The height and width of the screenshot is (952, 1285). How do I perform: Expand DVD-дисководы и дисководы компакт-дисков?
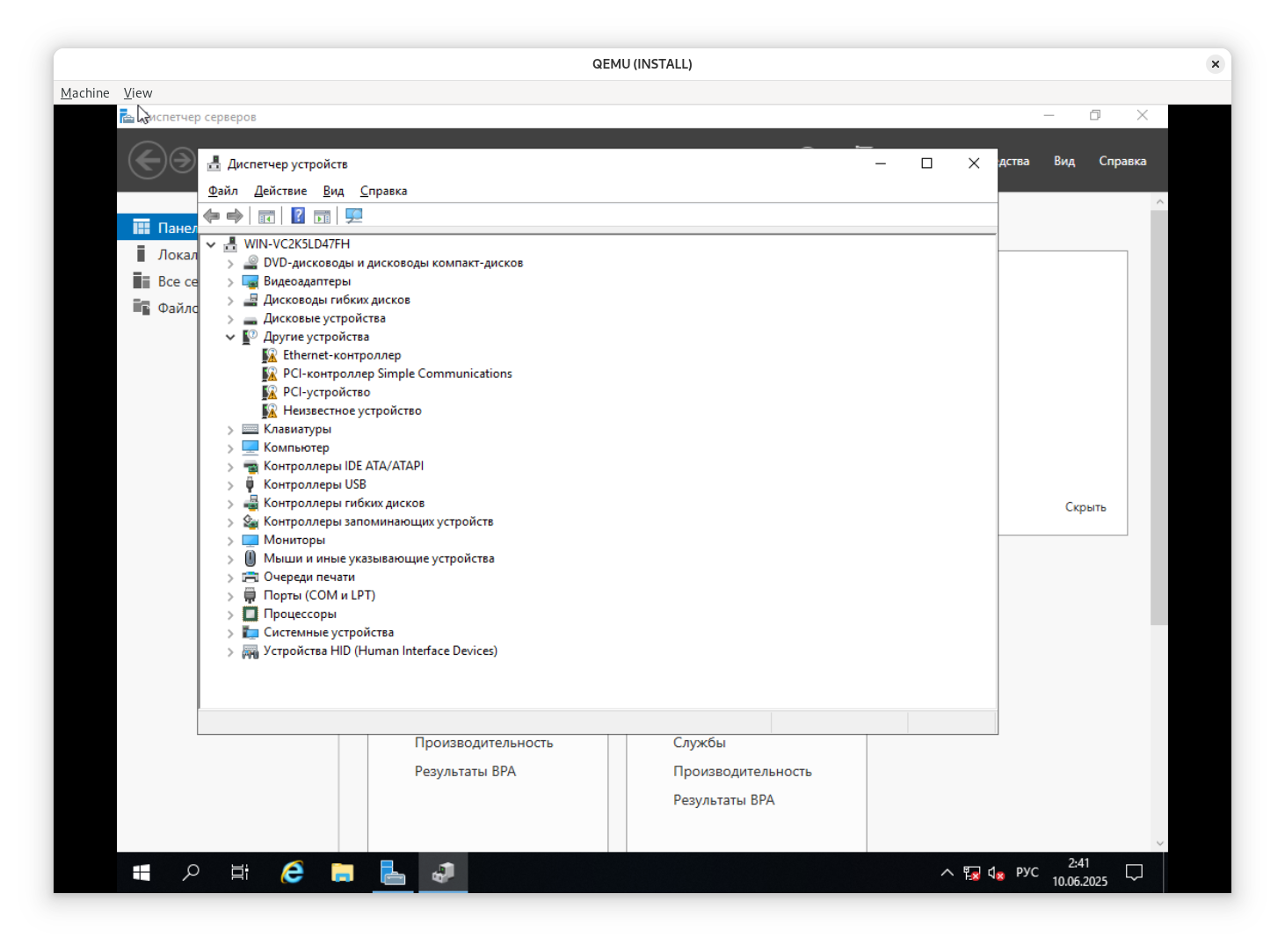click(x=230, y=263)
